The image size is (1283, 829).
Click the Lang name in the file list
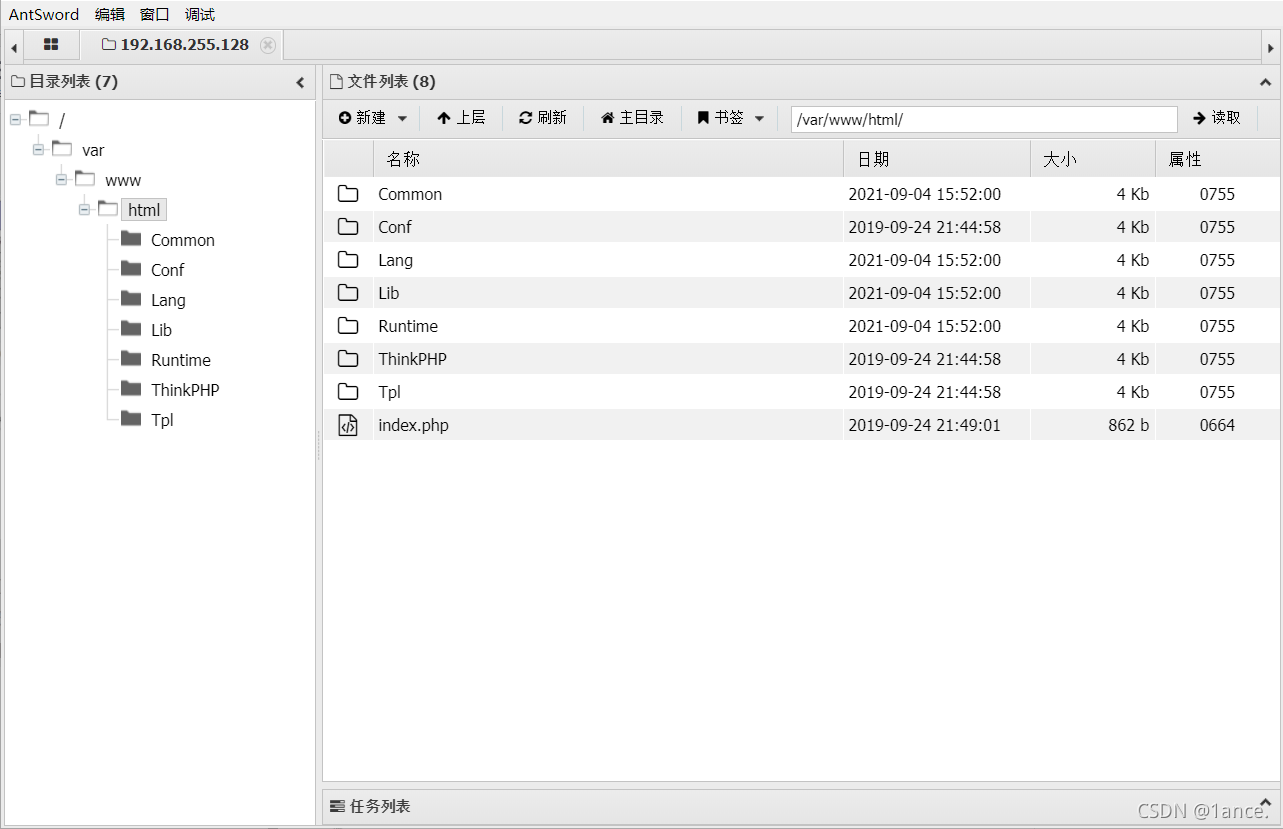pos(395,260)
